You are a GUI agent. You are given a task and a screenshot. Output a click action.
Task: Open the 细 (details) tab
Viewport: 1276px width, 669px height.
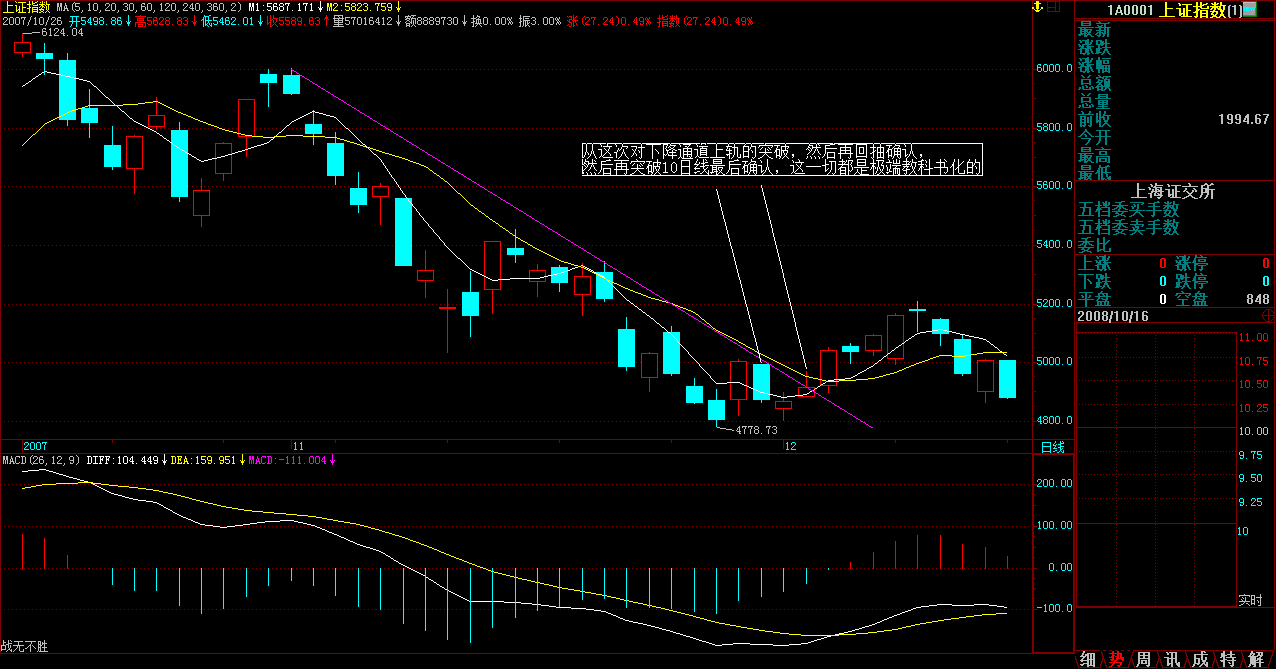click(1087, 659)
